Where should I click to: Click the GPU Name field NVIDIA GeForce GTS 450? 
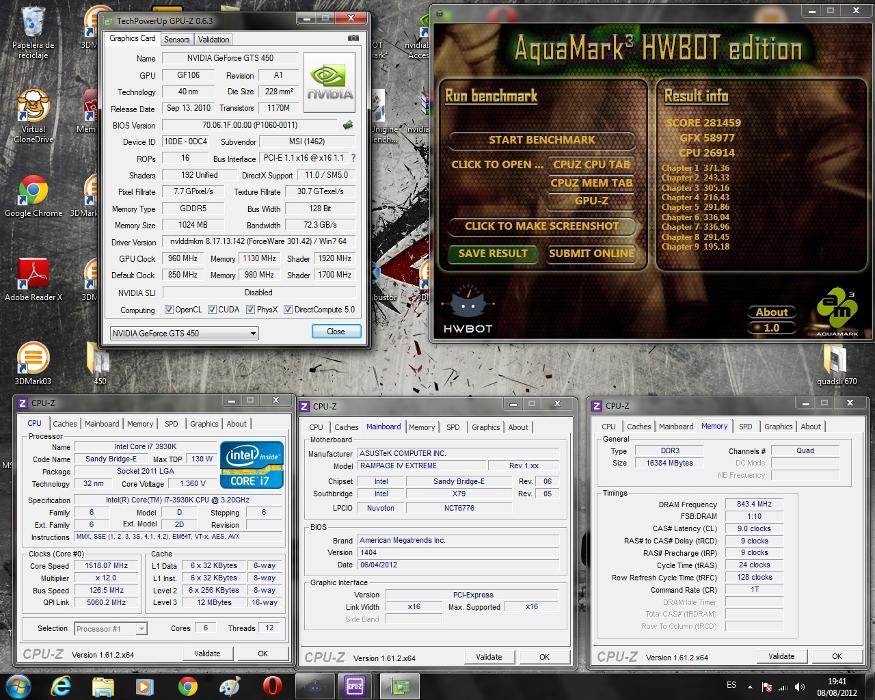(x=230, y=58)
